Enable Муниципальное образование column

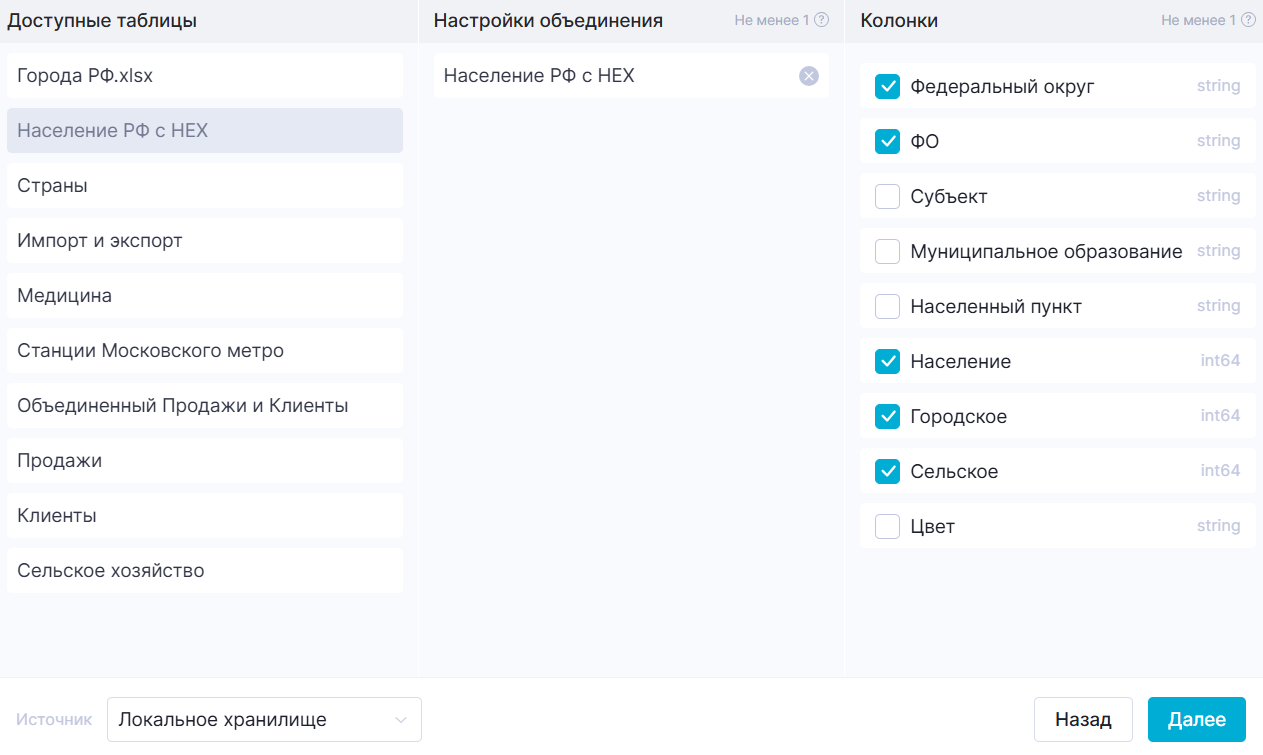[x=887, y=252]
